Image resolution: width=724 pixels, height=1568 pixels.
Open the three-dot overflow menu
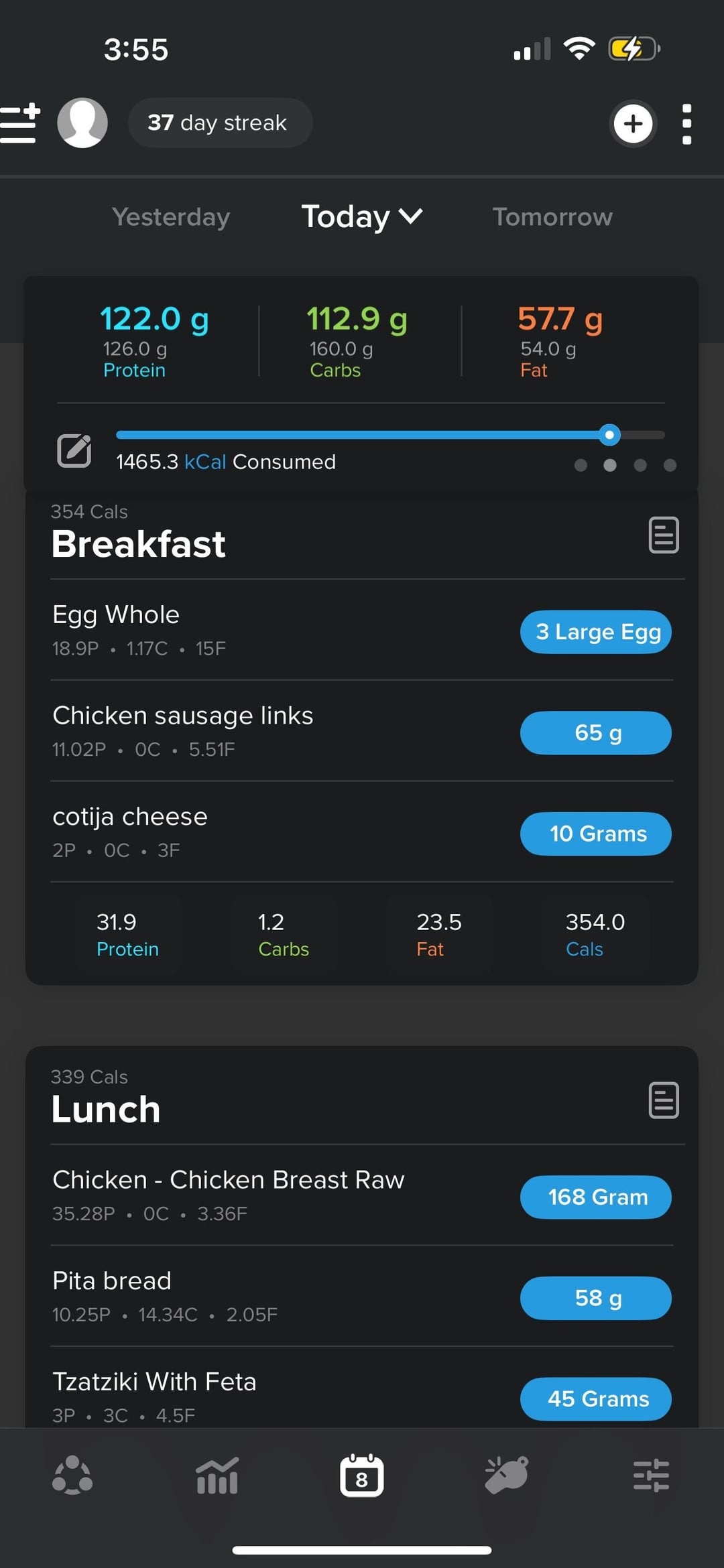coord(686,124)
